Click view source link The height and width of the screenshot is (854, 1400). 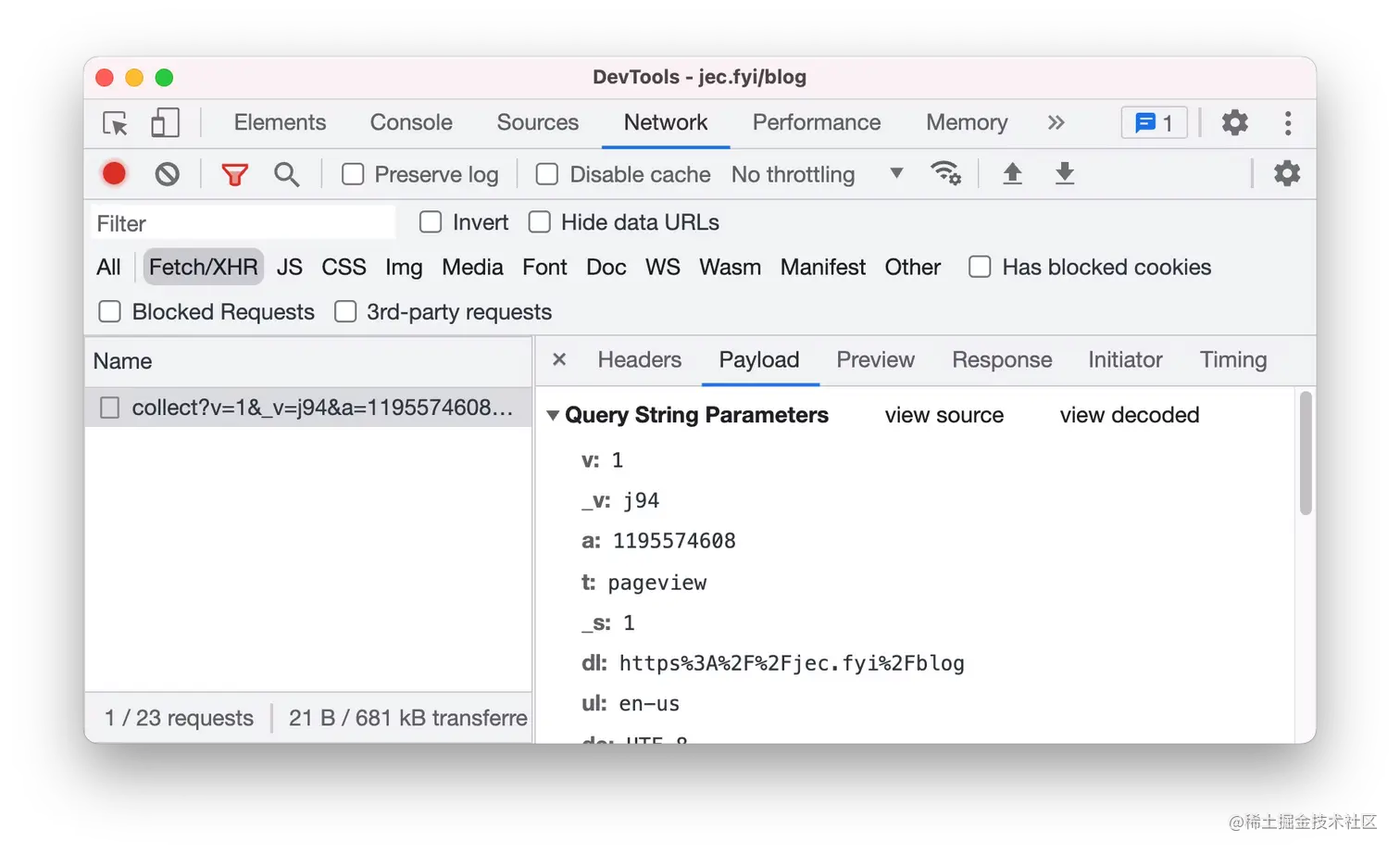pyautogui.click(x=944, y=415)
